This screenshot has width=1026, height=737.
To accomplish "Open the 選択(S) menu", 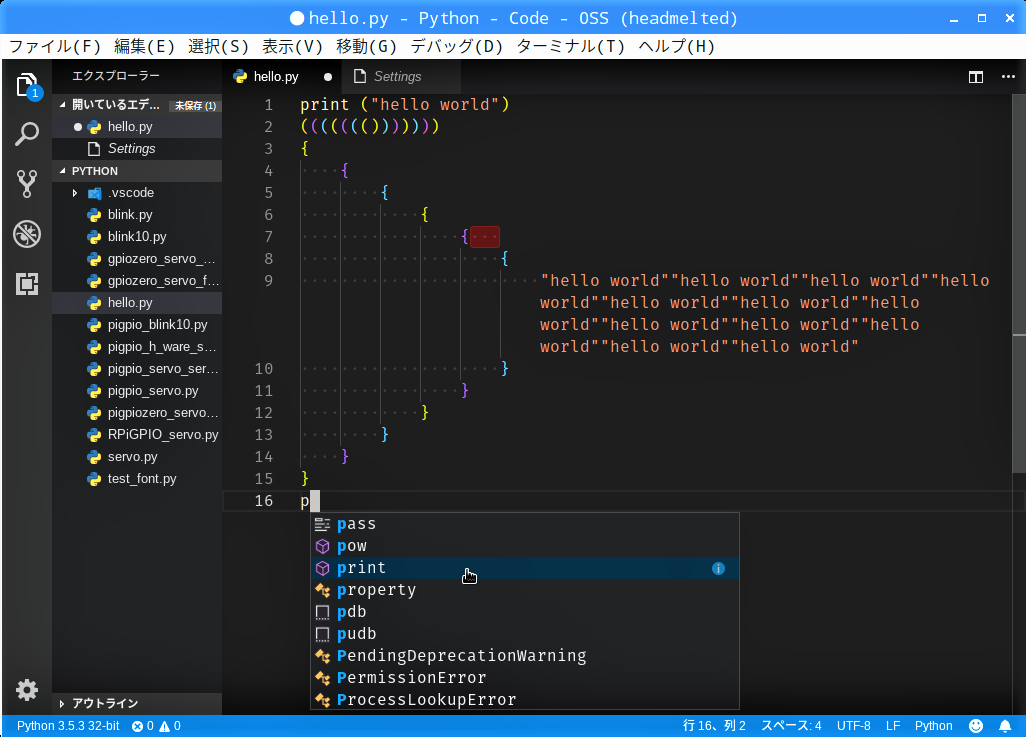I will 219,46.
